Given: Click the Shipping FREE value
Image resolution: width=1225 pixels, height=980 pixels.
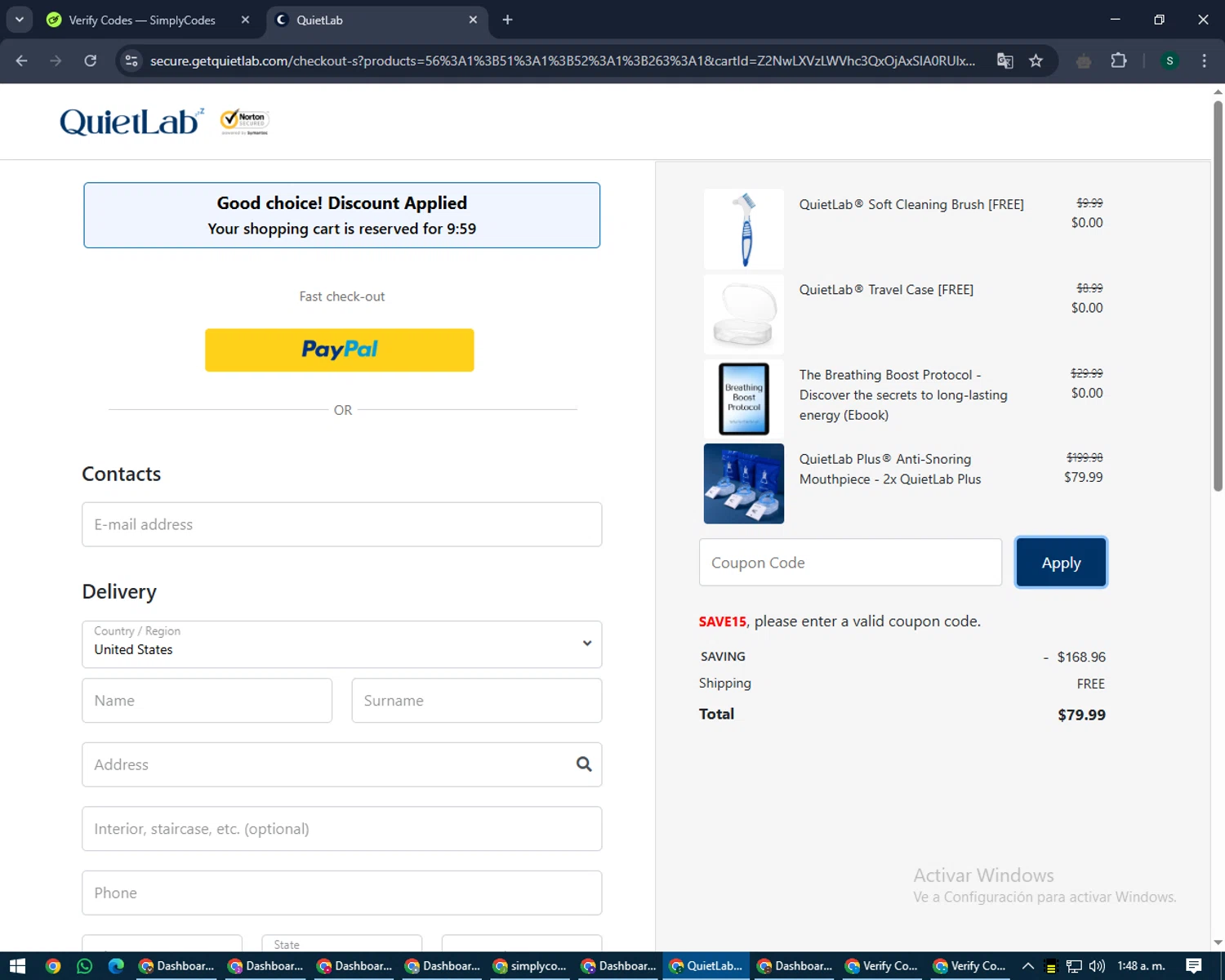Looking at the screenshot, I should tap(1090, 684).
